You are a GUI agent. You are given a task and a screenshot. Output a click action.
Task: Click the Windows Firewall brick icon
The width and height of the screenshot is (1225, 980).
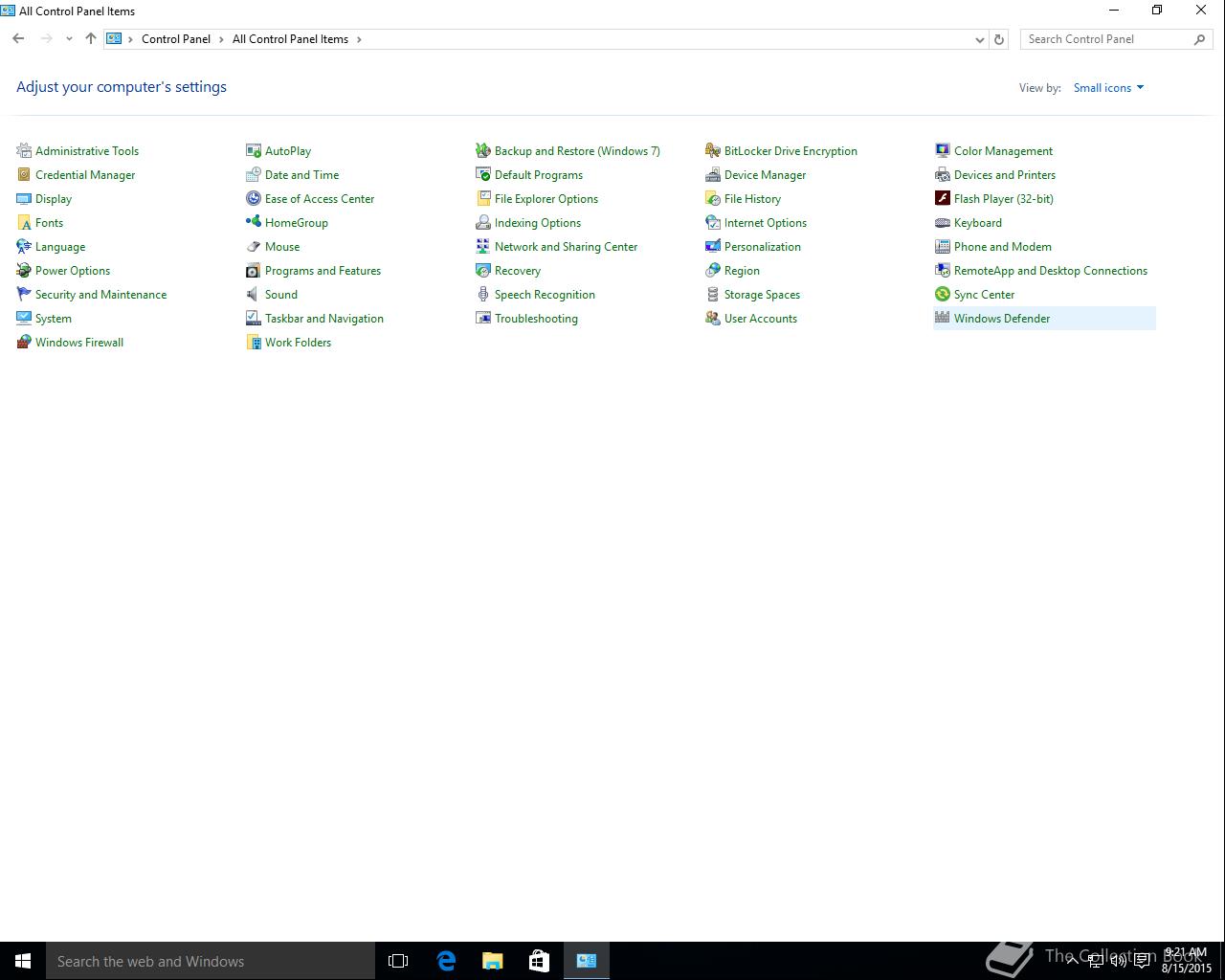[24, 342]
